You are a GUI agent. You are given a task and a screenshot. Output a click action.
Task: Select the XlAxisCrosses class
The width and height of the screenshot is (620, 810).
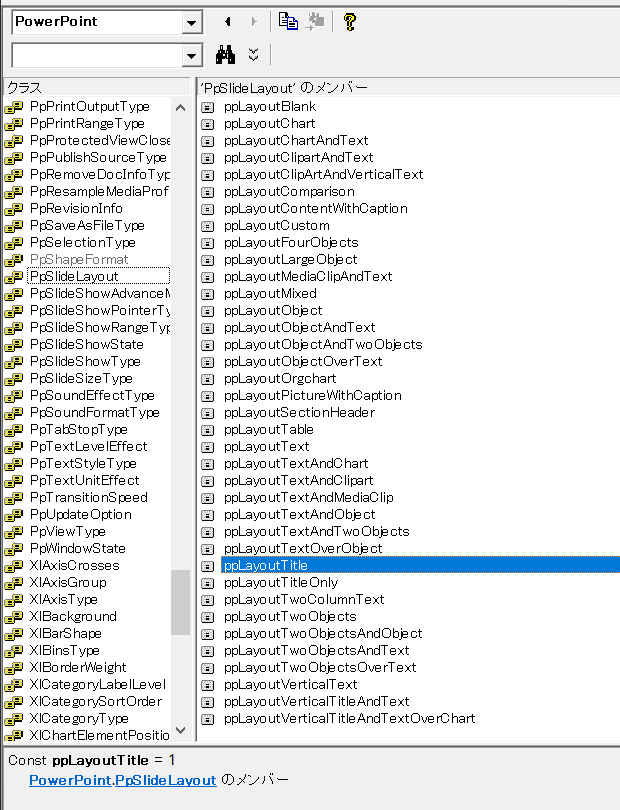74,566
